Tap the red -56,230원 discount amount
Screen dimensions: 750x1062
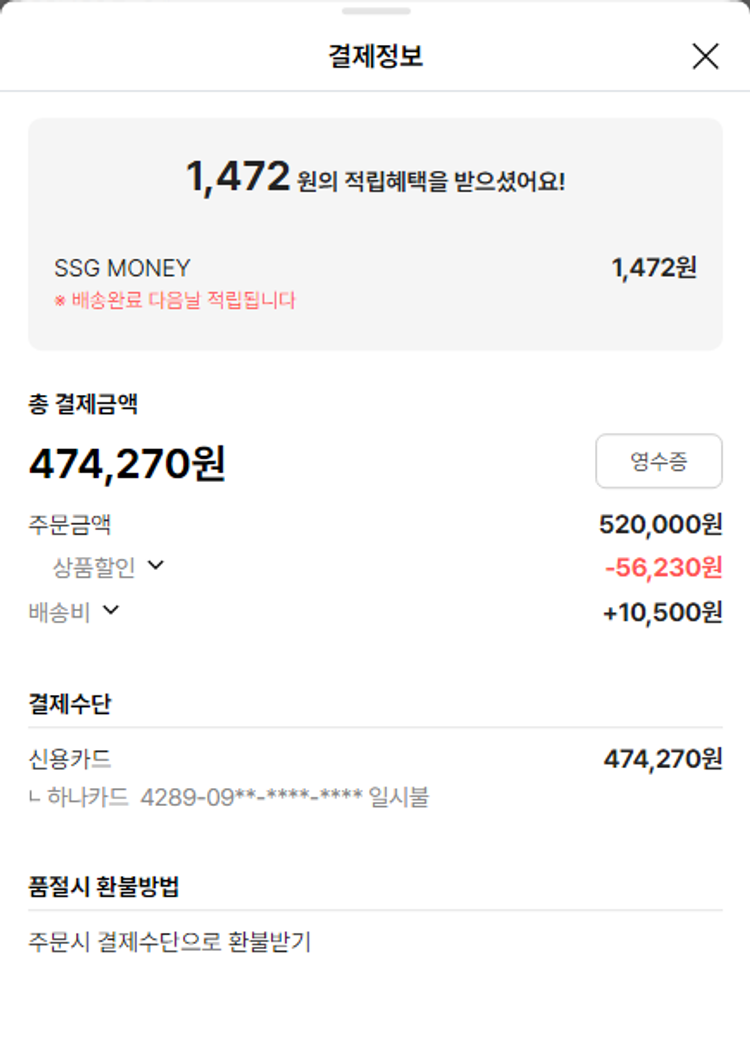[663, 568]
